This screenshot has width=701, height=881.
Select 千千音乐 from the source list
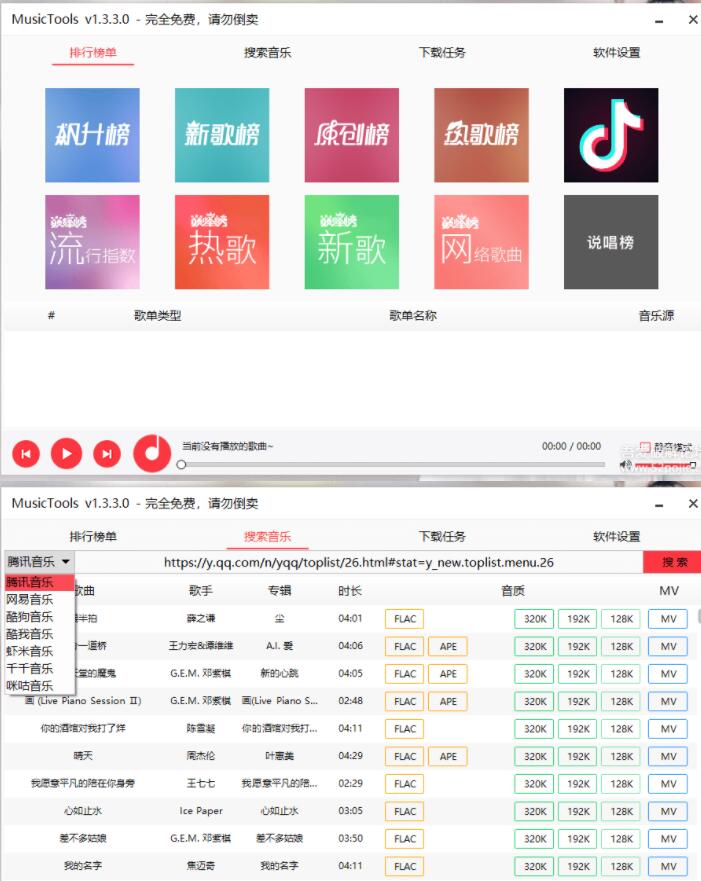[39, 669]
